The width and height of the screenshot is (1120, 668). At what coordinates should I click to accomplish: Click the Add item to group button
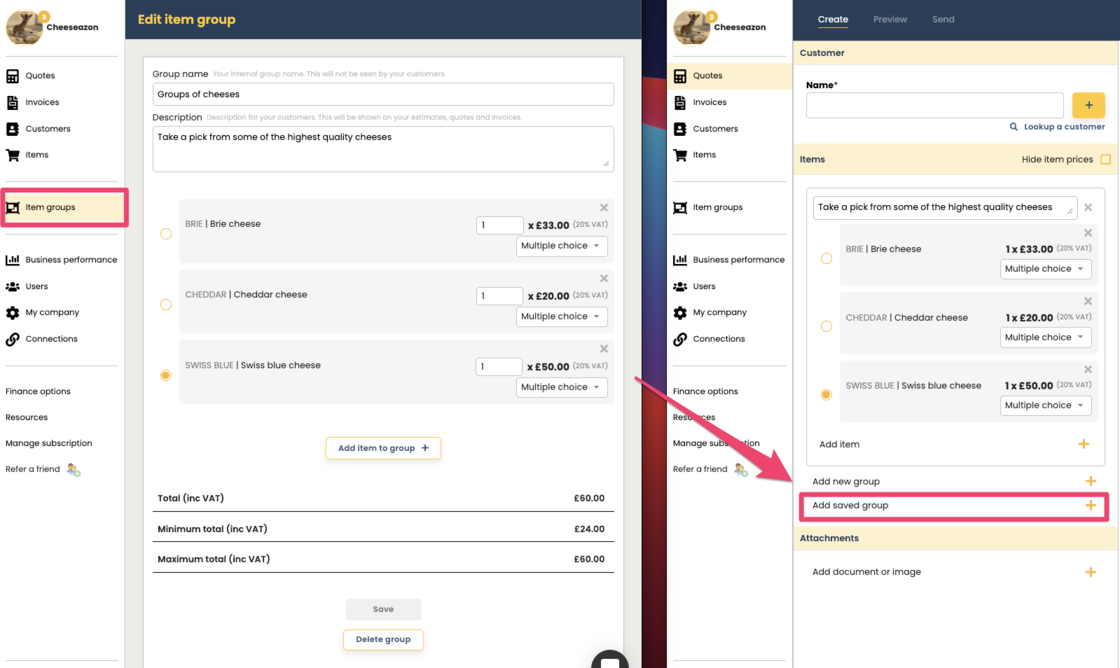point(383,448)
